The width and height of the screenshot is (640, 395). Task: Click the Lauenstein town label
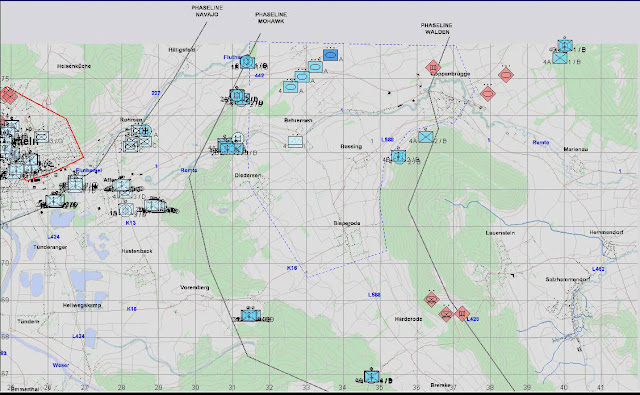pyautogui.click(x=500, y=233)
